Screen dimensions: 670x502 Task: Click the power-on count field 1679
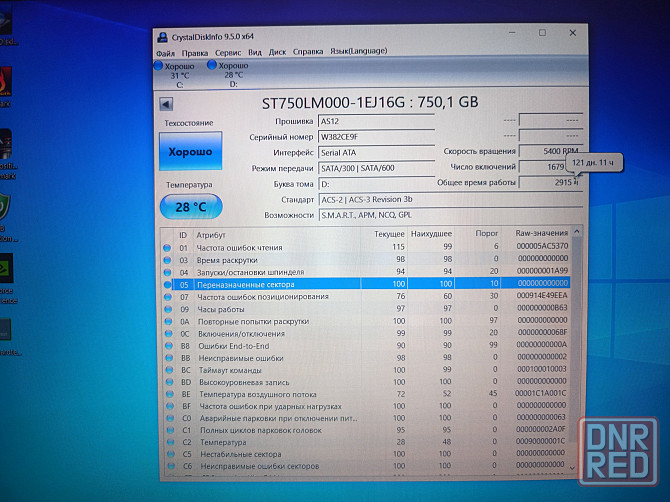tap(550, 167)
